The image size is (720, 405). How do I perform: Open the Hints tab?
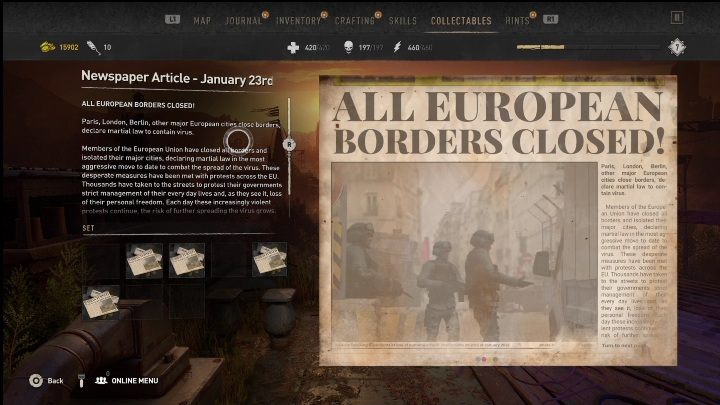[518, 21]
